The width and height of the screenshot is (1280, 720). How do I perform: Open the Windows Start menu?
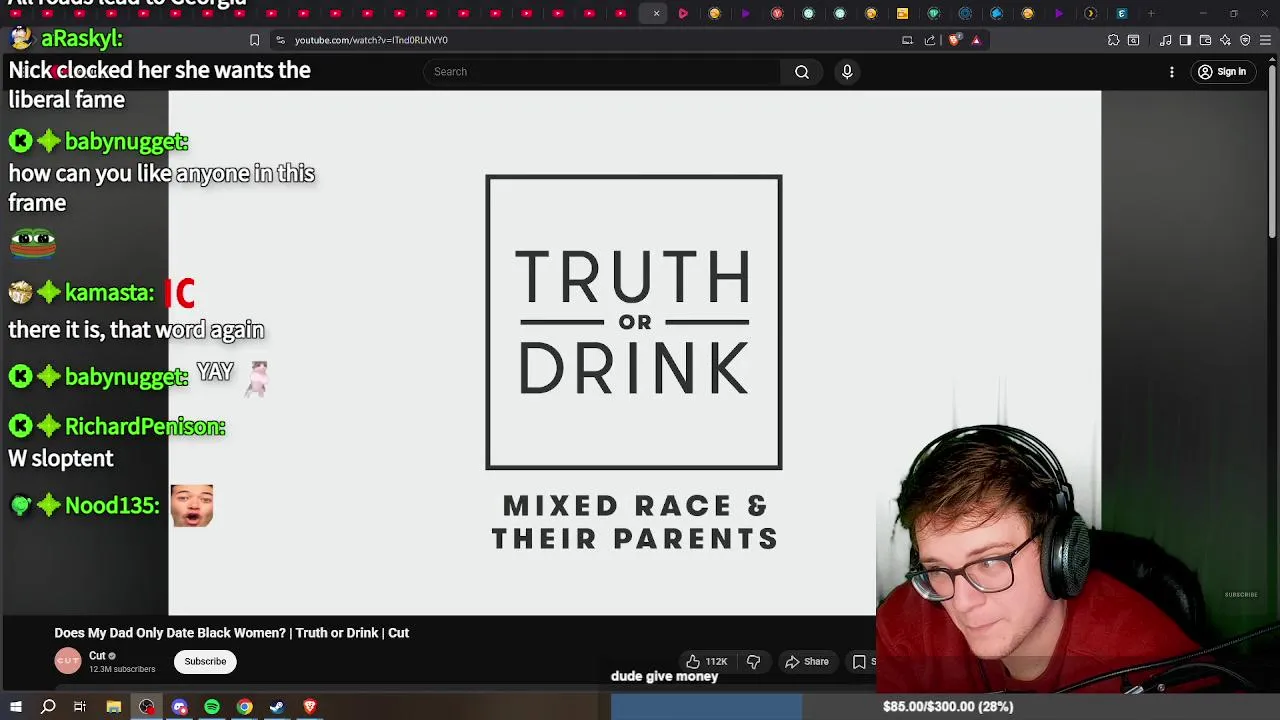coord(16,707)
